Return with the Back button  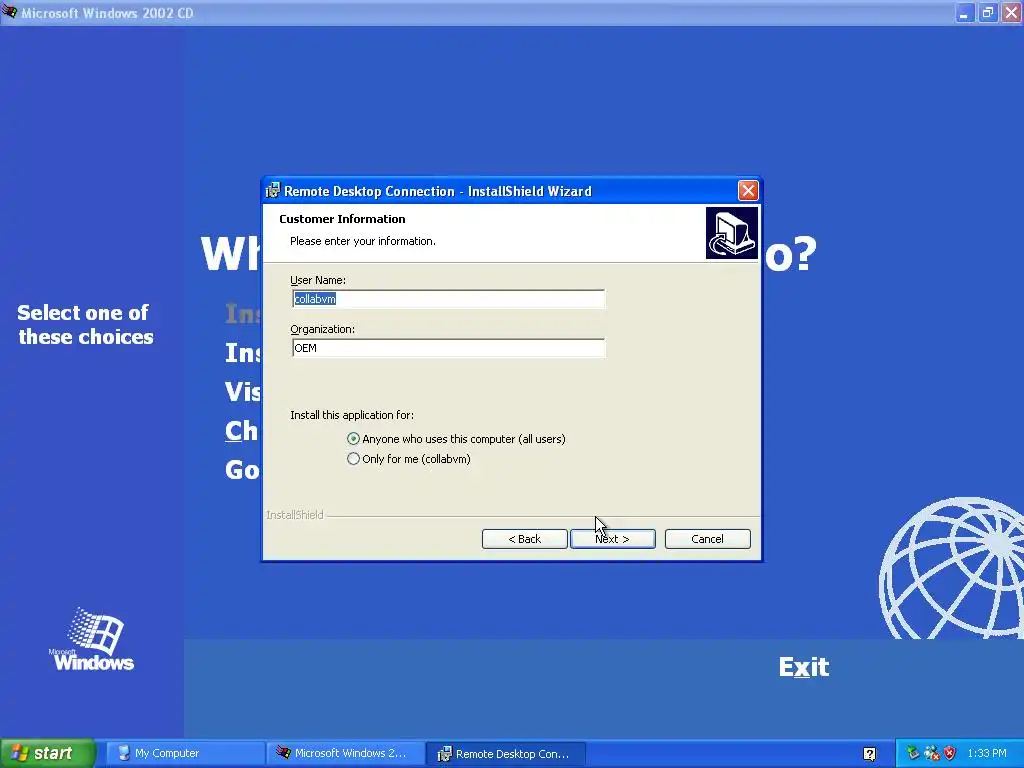point(524,539)
